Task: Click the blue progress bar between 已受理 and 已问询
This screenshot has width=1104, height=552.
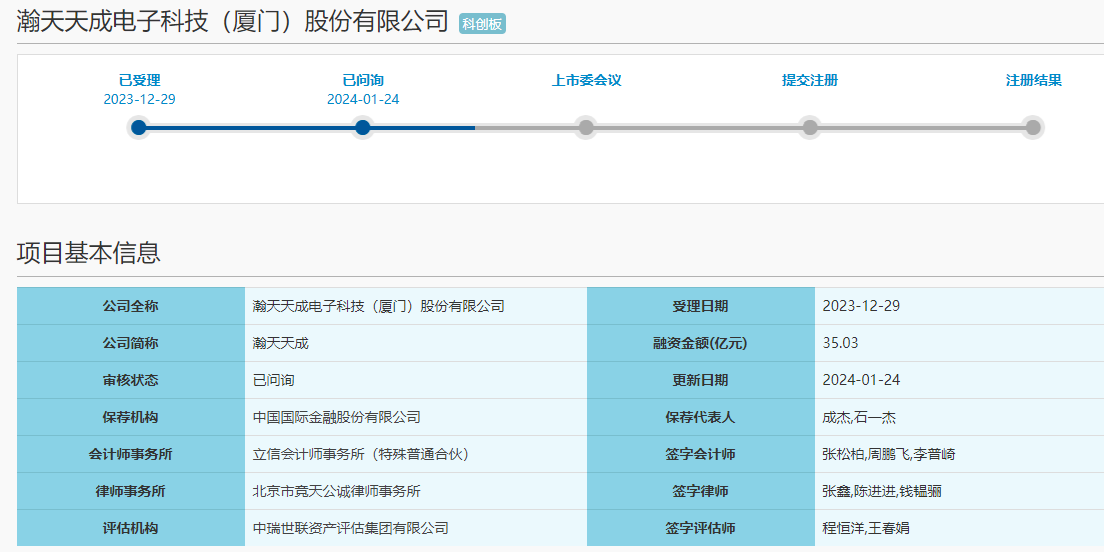Action: tap(251, 127)
